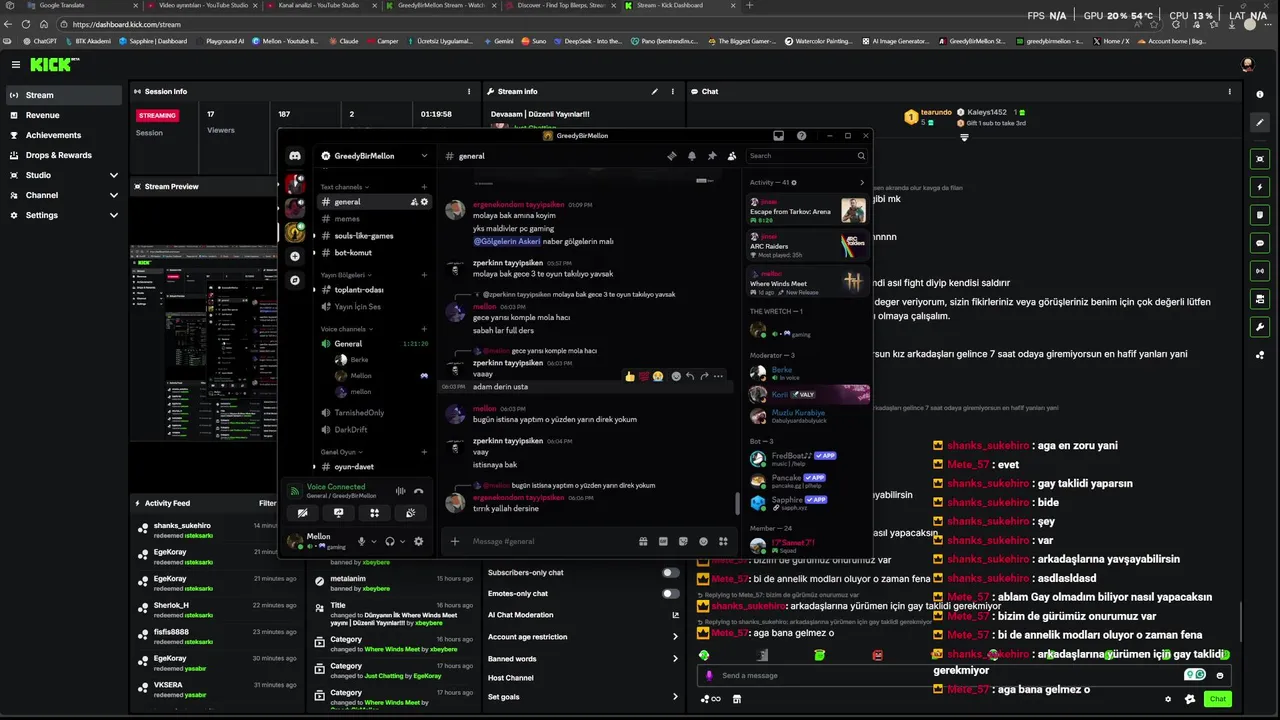Open the Stream page in Kick sidebar
The height and width of the screenshot is (720, 1280).
pyautogui.click(x=64, y=95)
